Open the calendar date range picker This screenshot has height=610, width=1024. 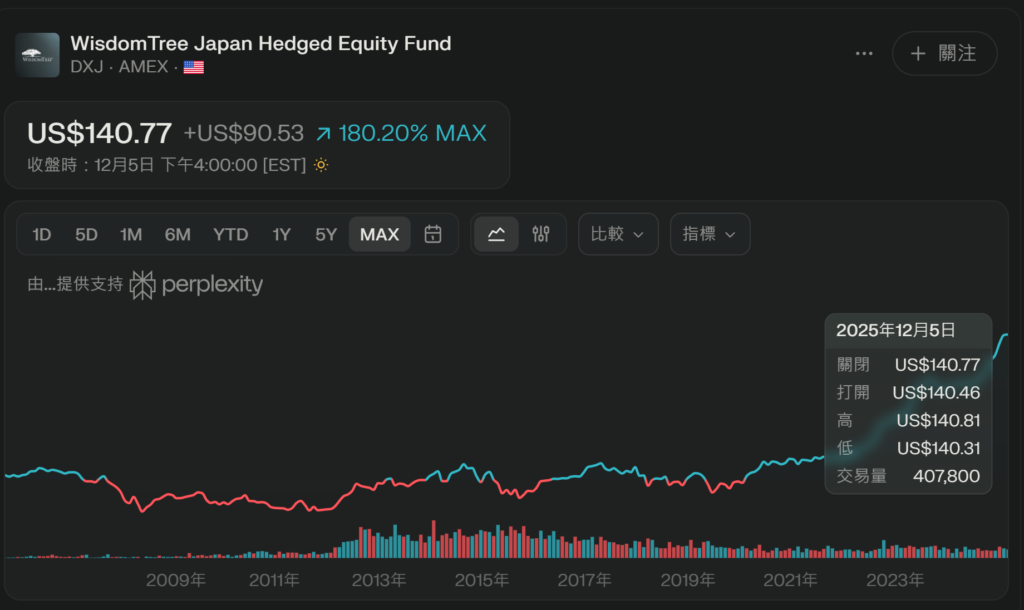click(x=433, y=234)
